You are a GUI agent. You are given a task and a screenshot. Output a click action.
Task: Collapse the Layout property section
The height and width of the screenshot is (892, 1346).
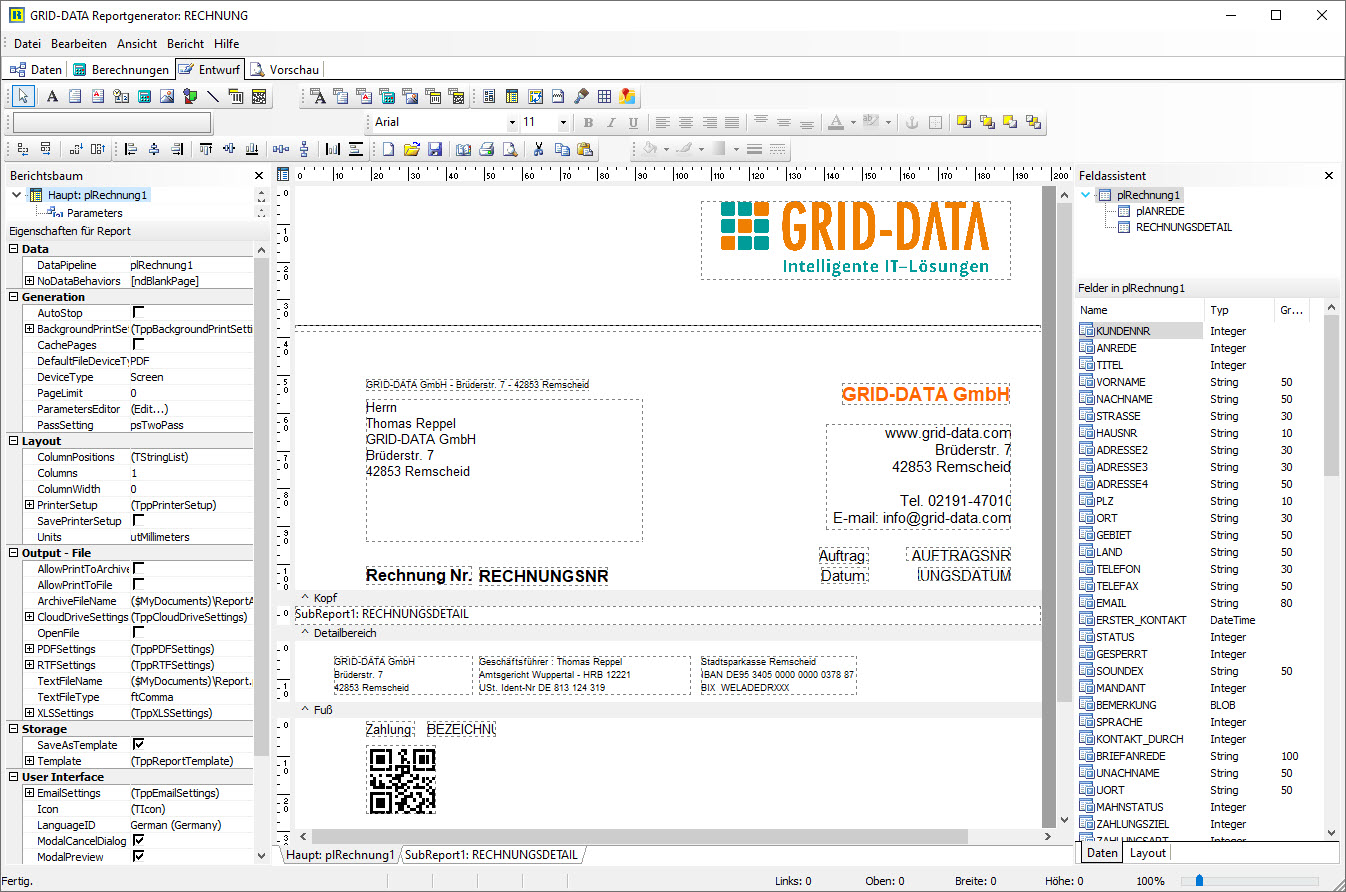click(14, 441)
